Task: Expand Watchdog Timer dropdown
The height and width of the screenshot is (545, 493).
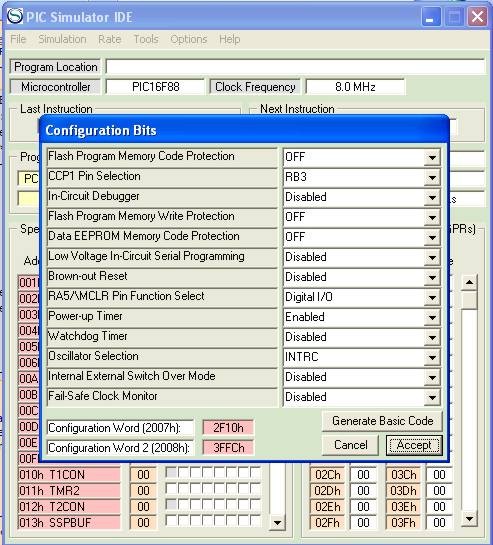Action: (x=432, y=337)
